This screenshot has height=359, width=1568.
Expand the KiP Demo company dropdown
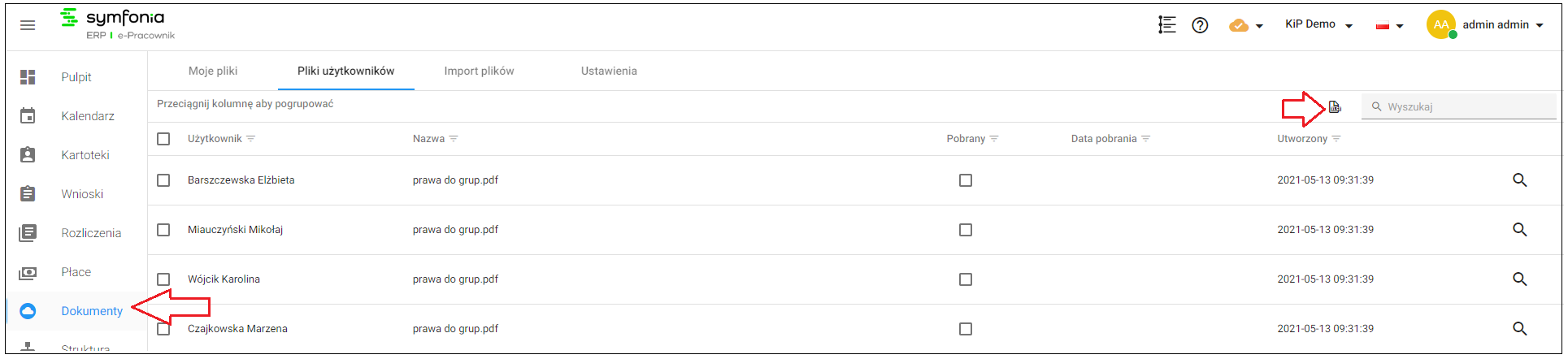1318,24
